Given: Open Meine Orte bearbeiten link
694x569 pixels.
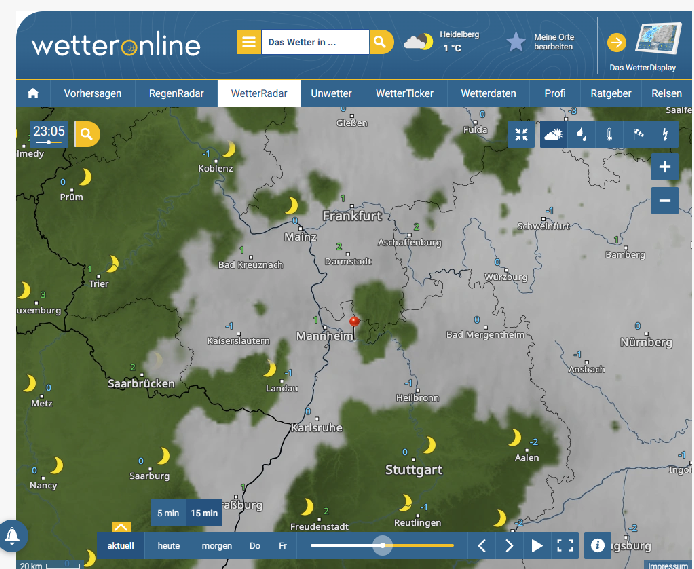Looking at the screenshot, I should click(554, 42).
